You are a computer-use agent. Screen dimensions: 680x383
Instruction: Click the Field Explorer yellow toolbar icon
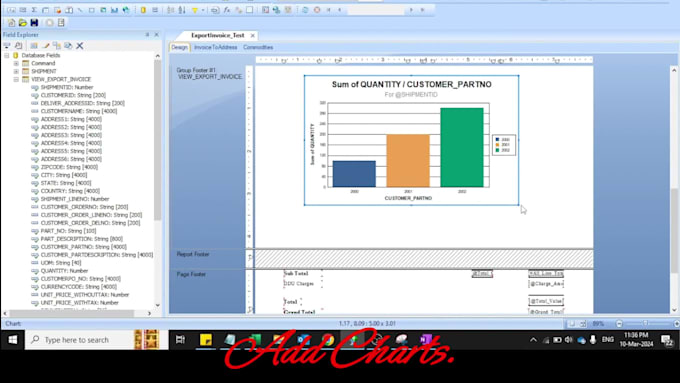[143, 10]
